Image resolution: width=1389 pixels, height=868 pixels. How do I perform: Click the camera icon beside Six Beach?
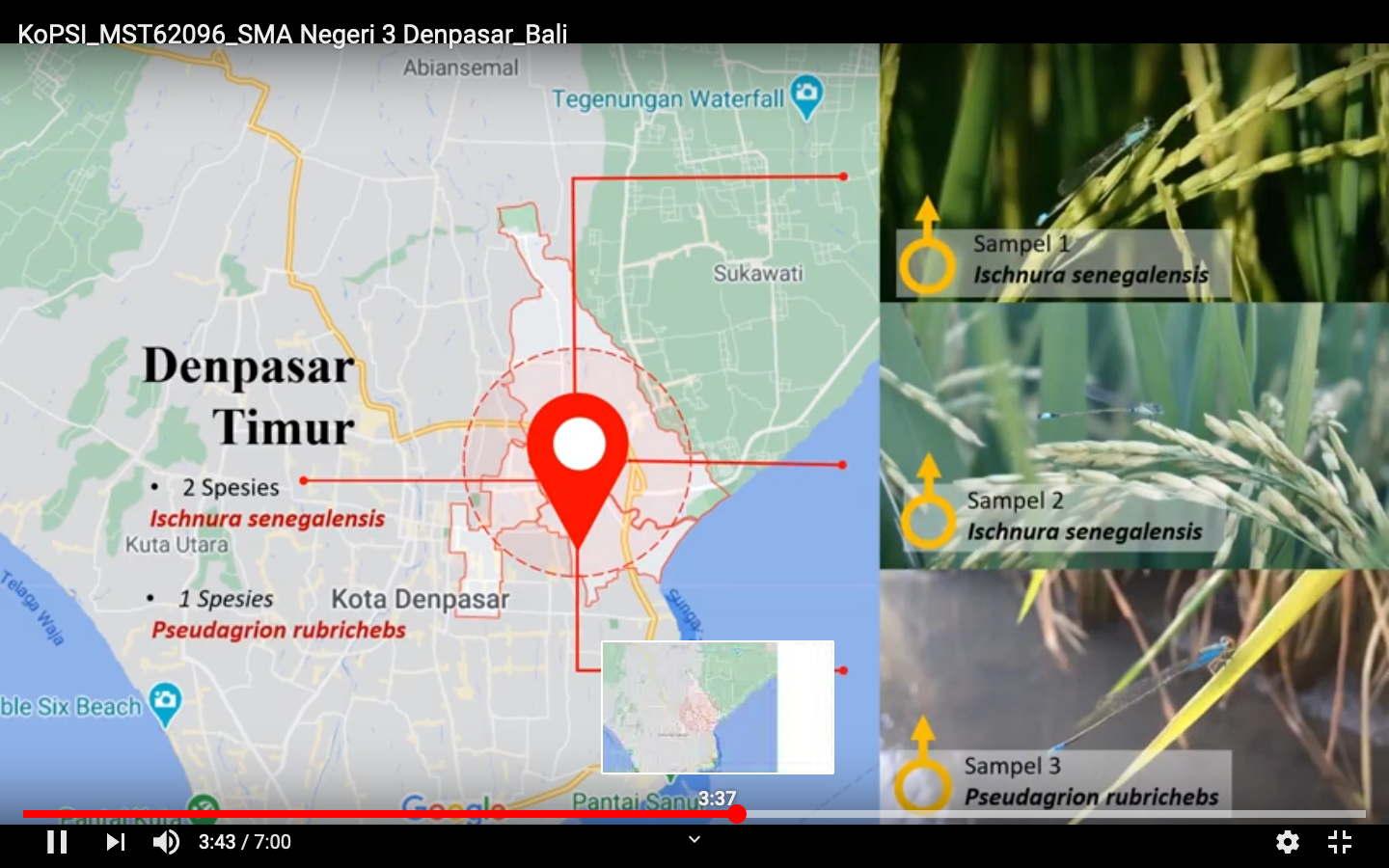coord(165,703)
